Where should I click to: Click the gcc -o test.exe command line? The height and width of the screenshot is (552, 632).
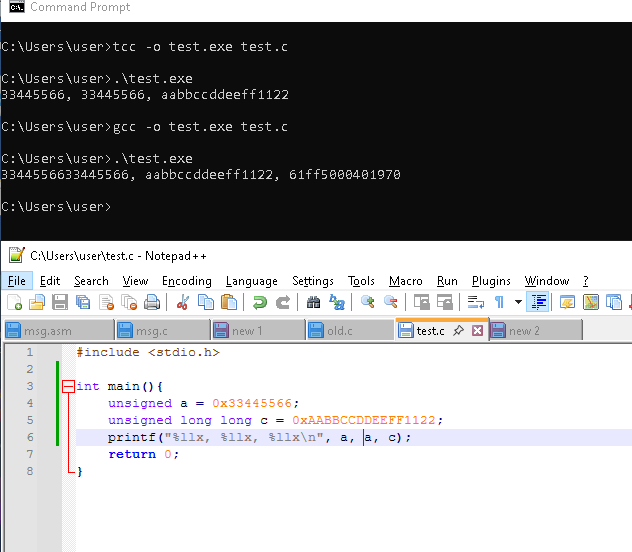[200, 127]
